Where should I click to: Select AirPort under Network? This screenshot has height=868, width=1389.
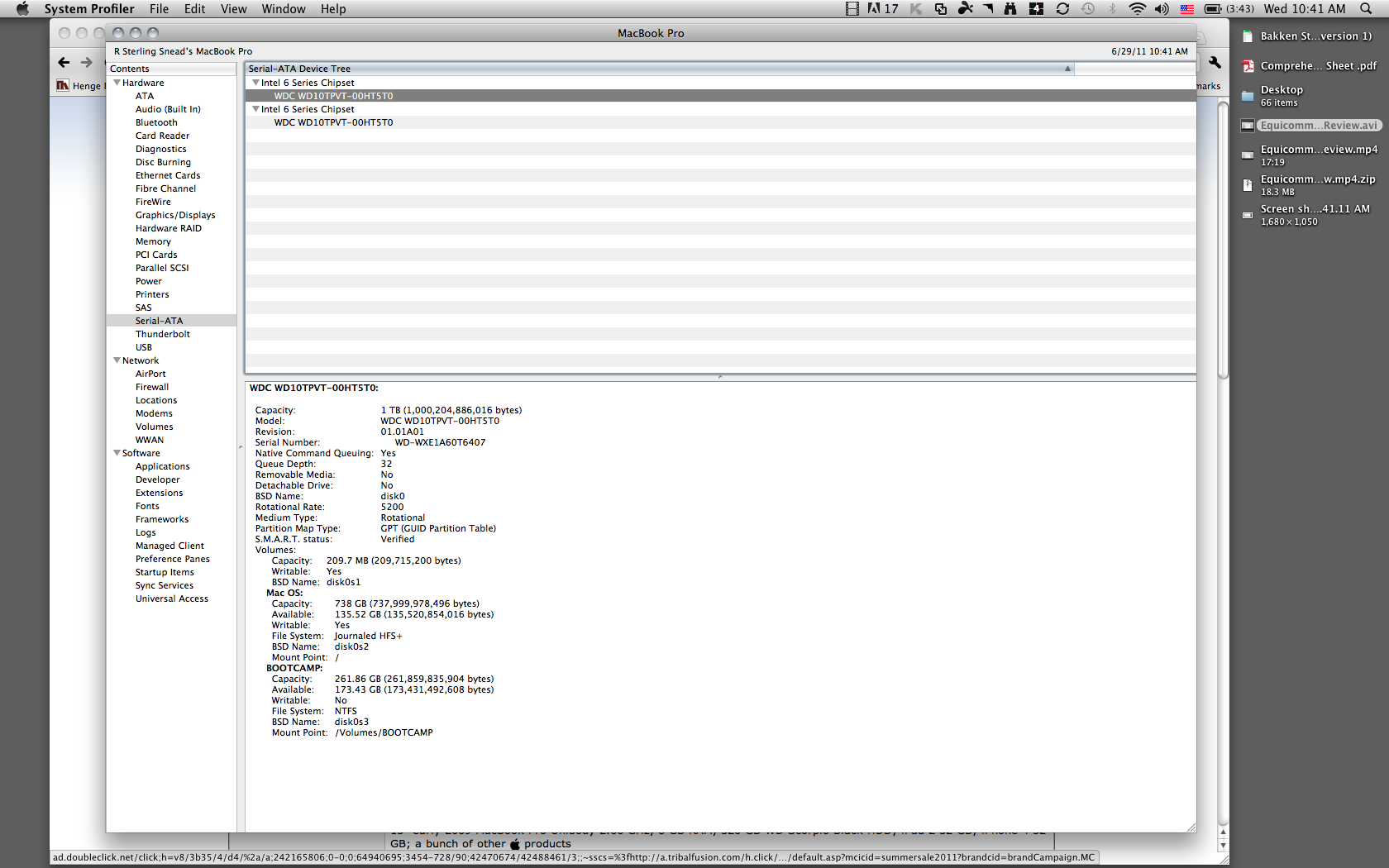point(150,374)
